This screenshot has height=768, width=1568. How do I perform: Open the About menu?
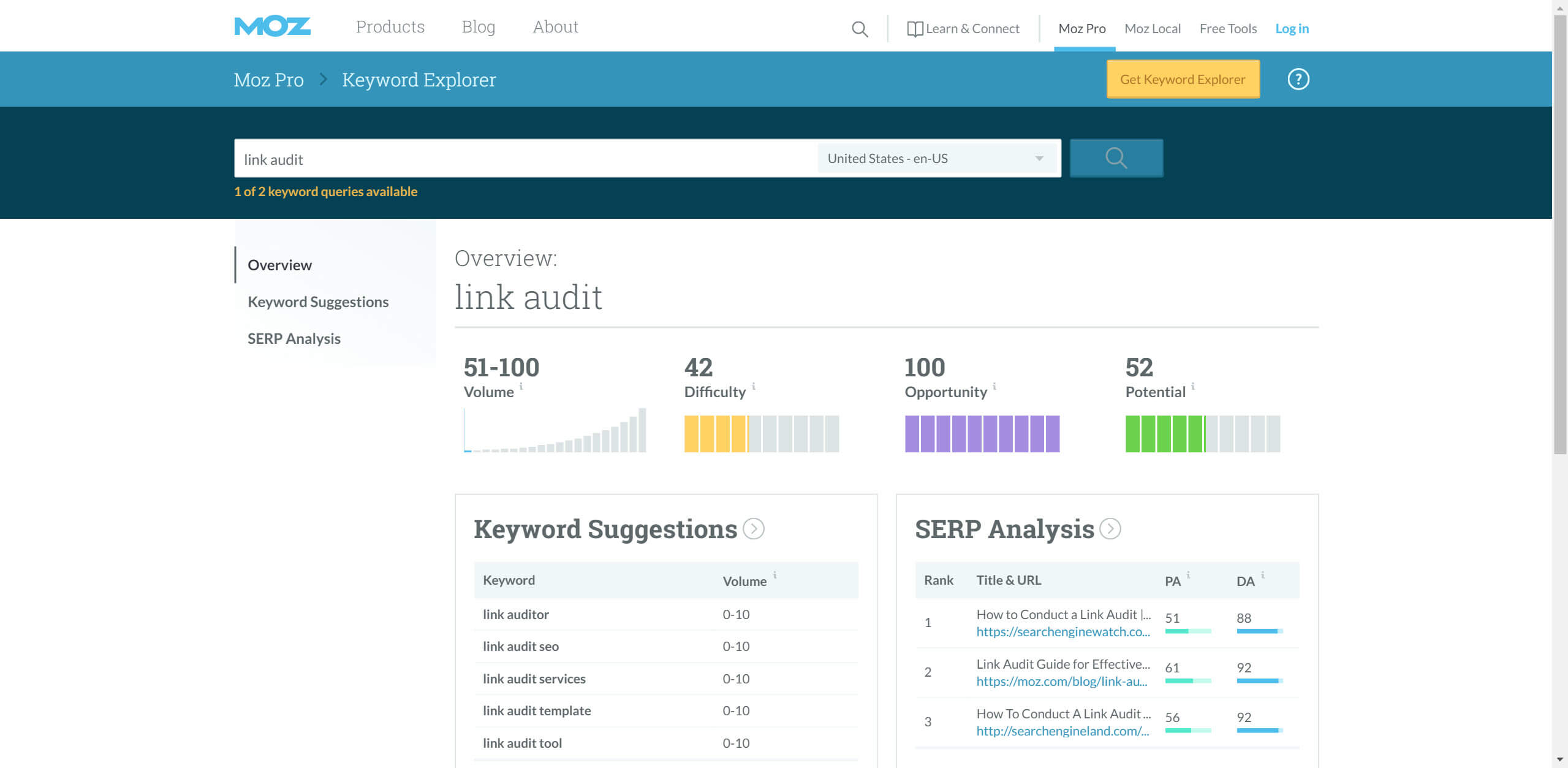pos(555,26)
